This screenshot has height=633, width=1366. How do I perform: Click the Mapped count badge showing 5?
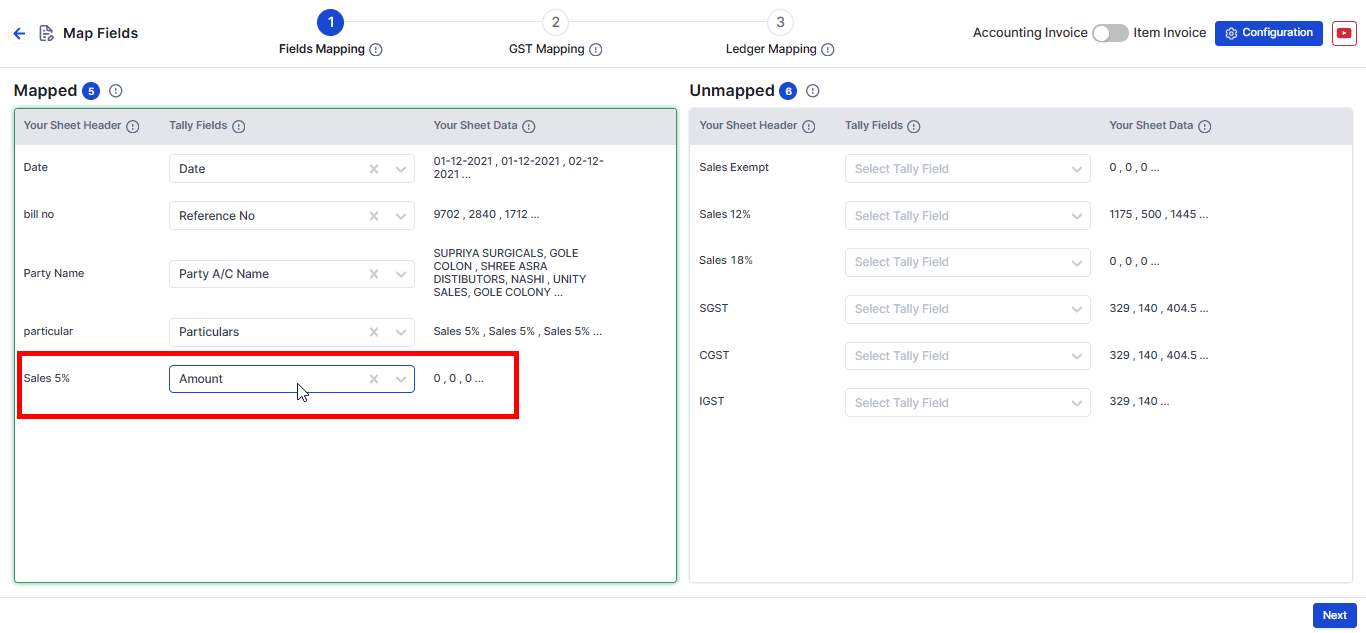(92, 91)
